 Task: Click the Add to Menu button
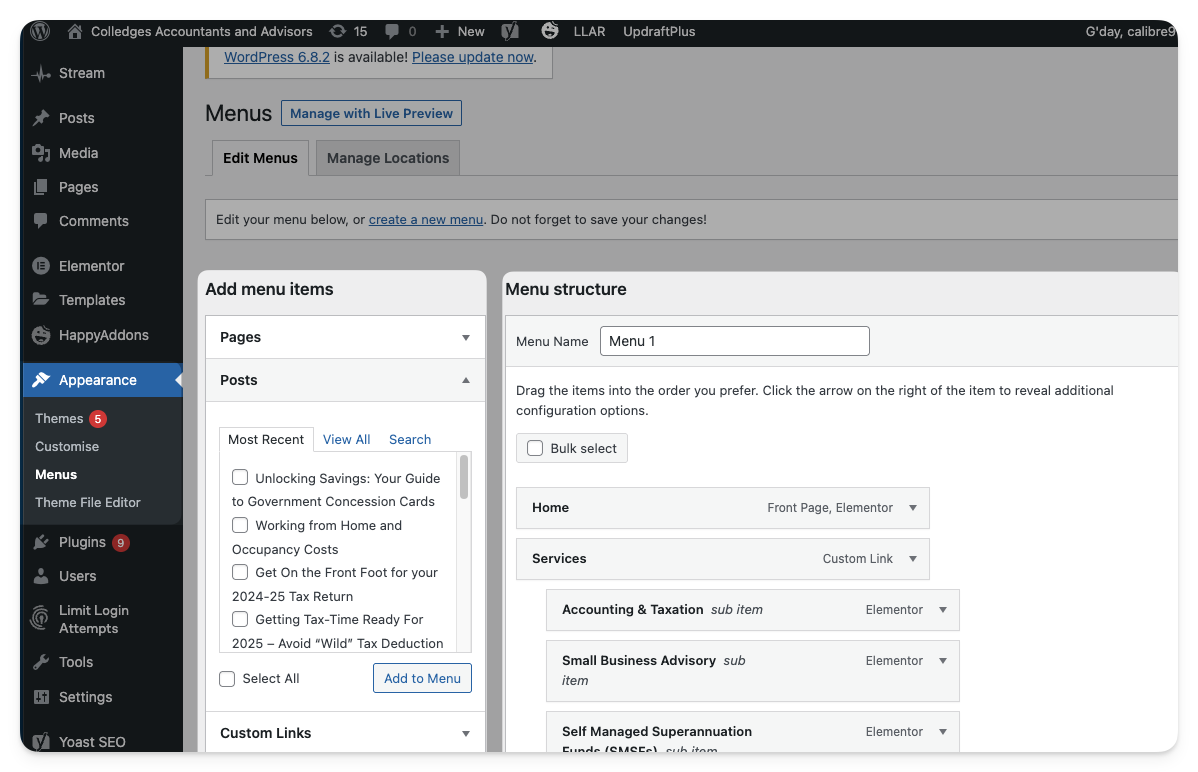tap(422, 678)
